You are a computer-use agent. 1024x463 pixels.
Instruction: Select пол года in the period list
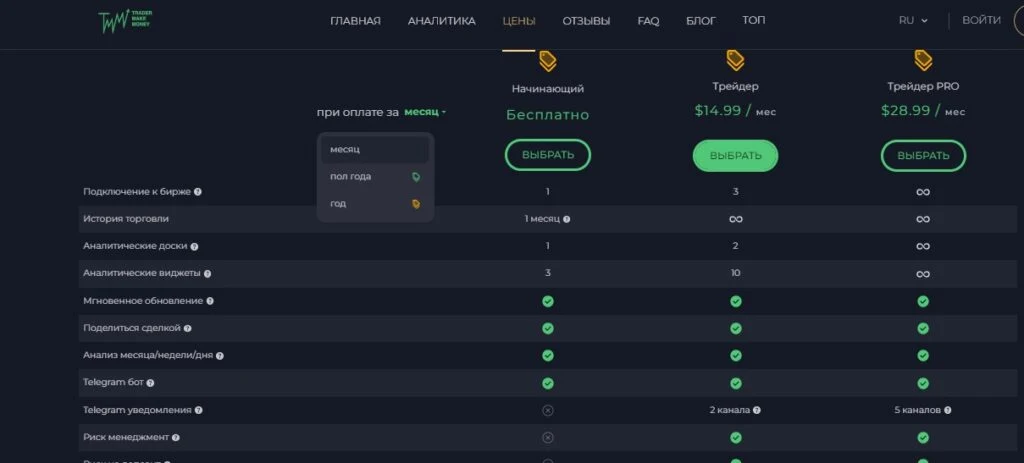[375, 177]
